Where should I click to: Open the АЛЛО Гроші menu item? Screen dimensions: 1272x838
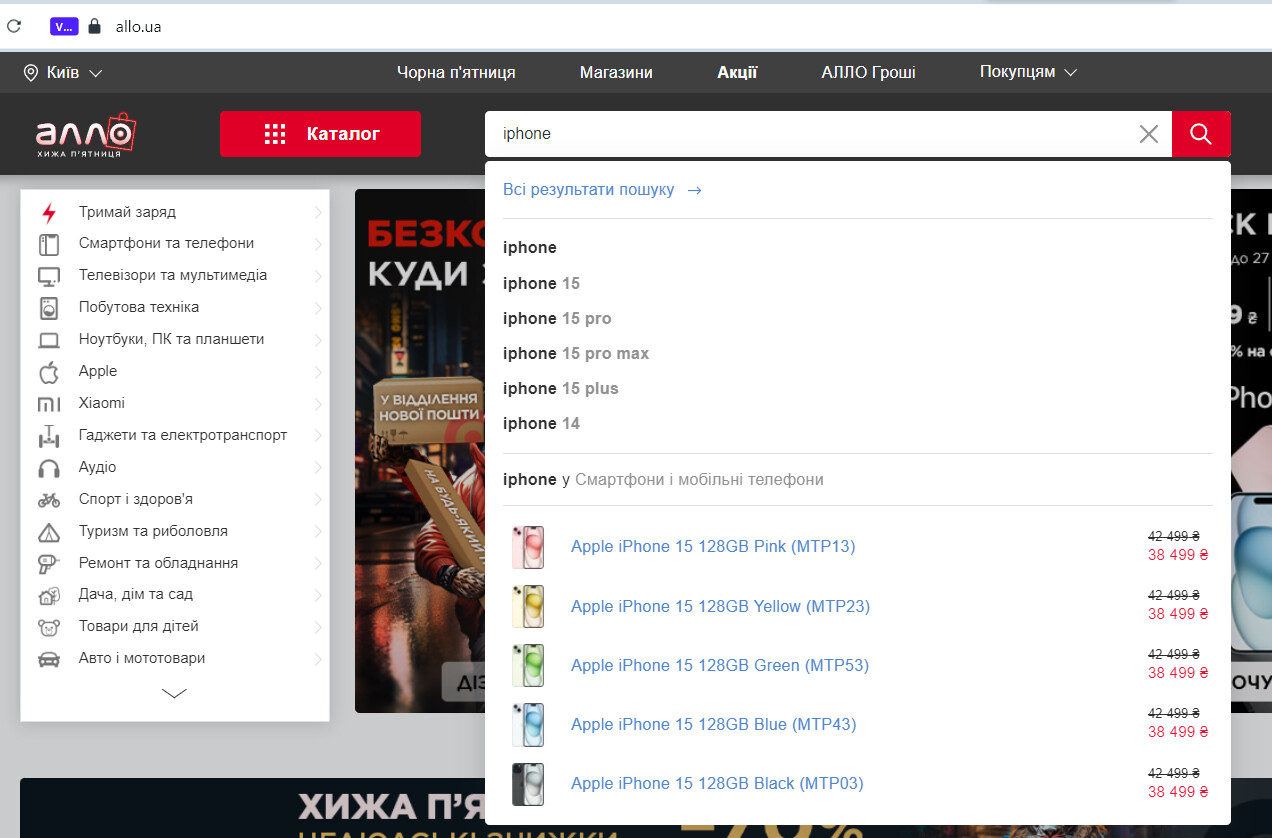pos(868,72)
